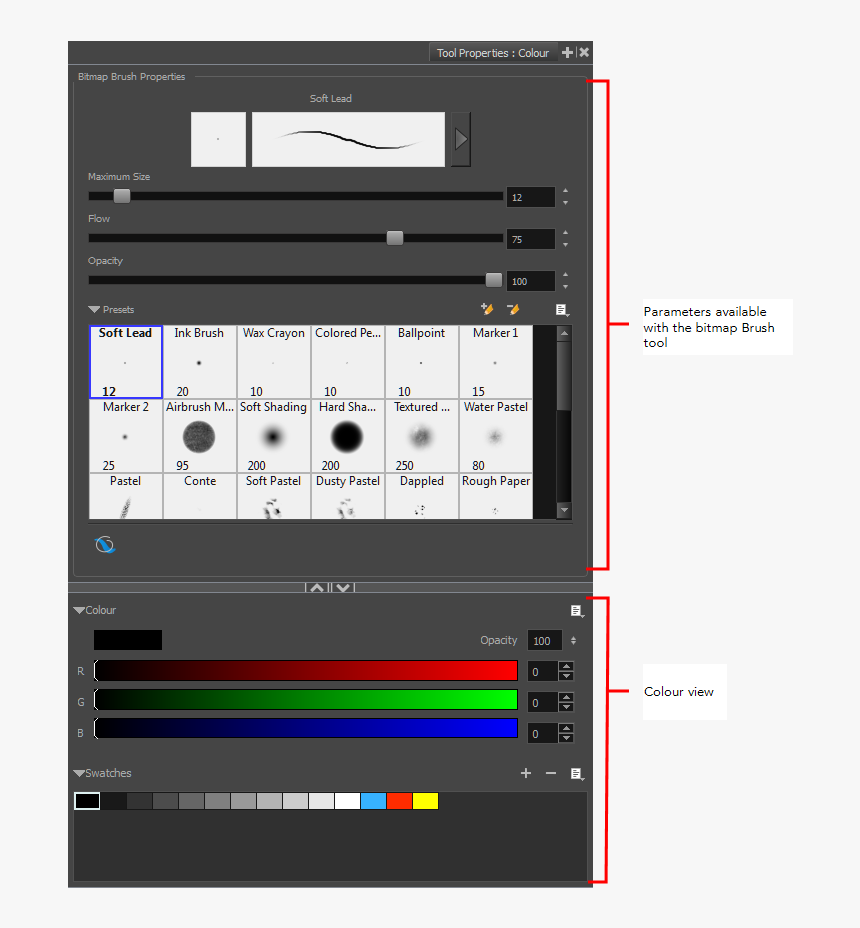This screenshot has width=860, height=928.
Task: Click the delete brush preset icon
Action: click(513, 310)
